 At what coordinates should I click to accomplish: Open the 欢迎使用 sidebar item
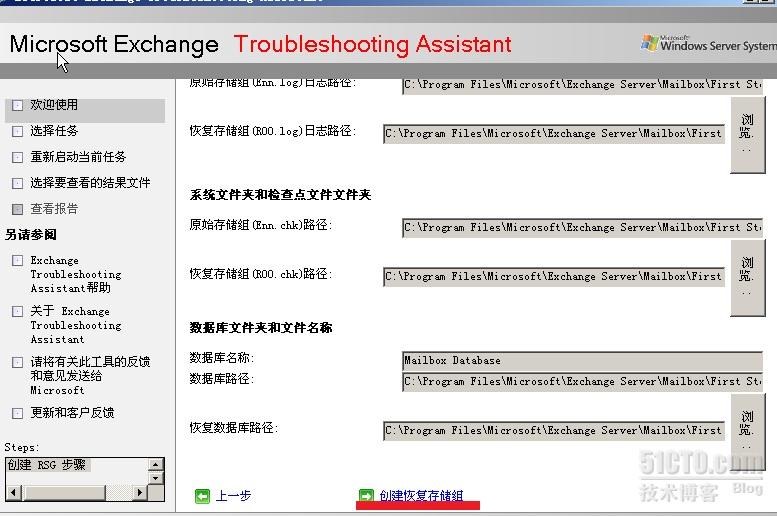54,105
